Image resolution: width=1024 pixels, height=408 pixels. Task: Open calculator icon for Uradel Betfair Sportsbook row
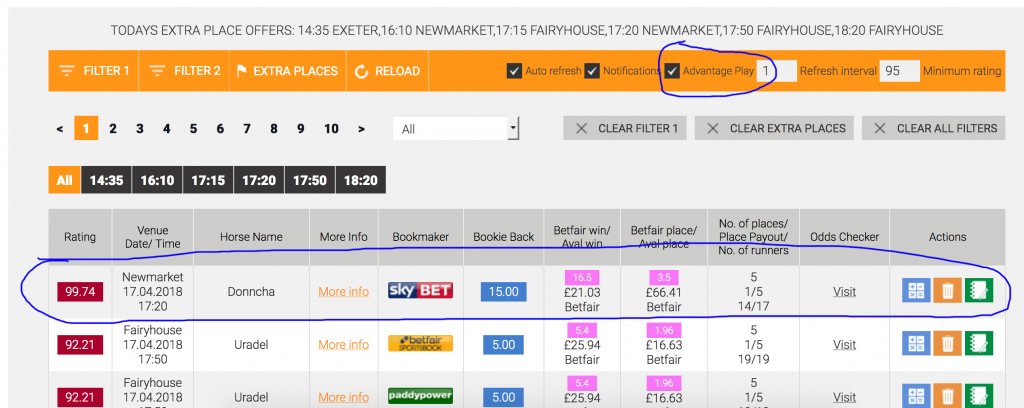pyautogui.click(x=916, y=345)
